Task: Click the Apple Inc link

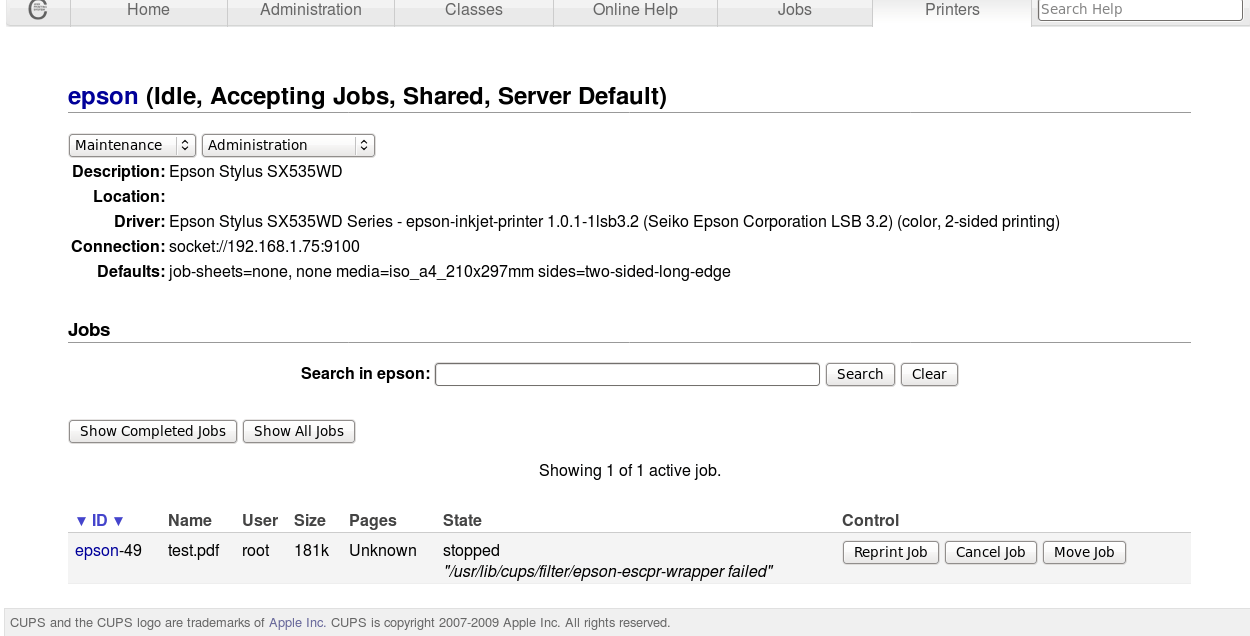Action: coord(295,622)
